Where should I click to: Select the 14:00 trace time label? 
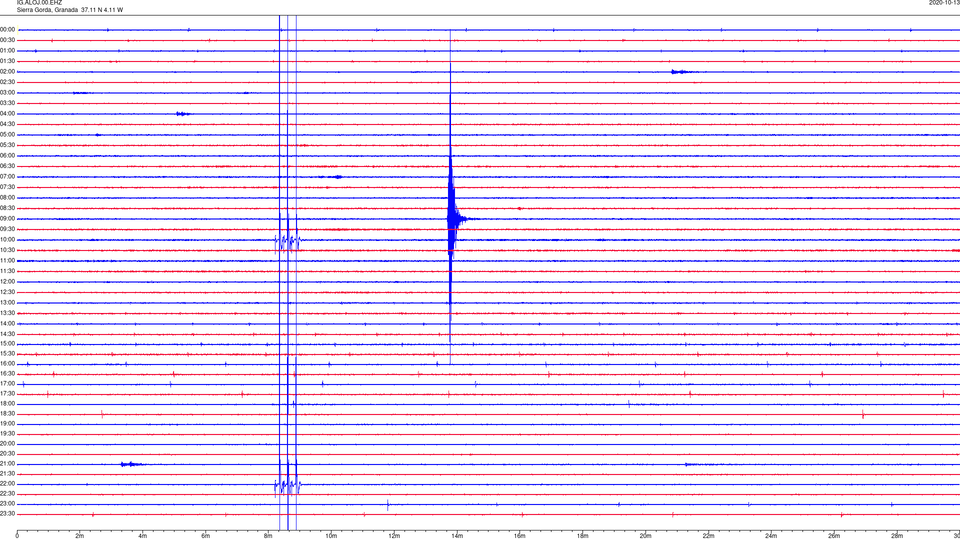coord(8,324)
